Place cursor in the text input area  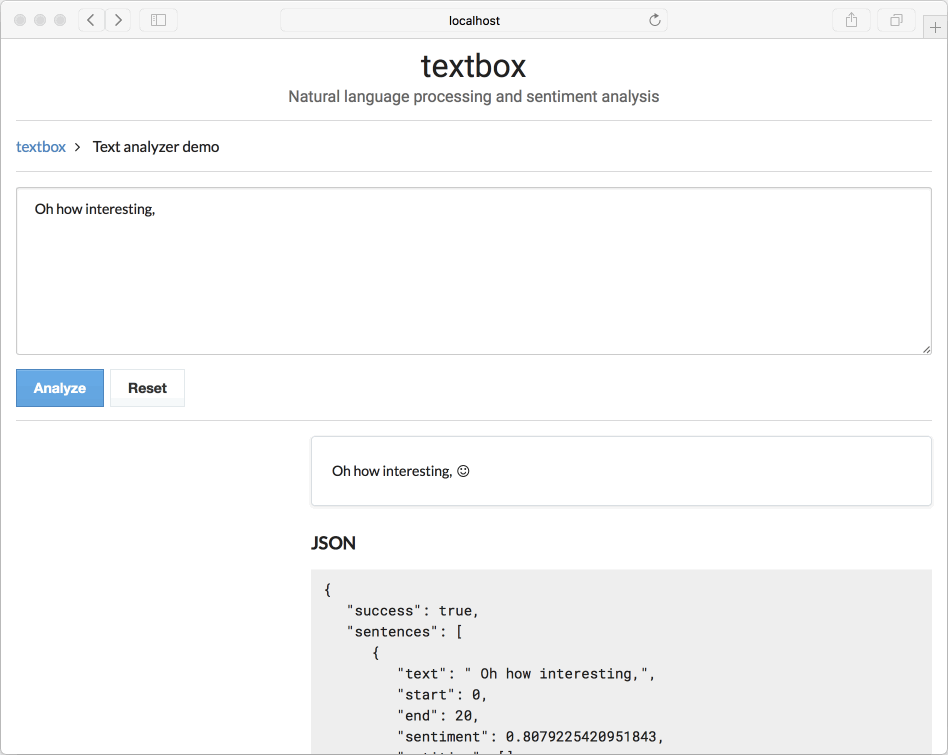tap(473, 270)
